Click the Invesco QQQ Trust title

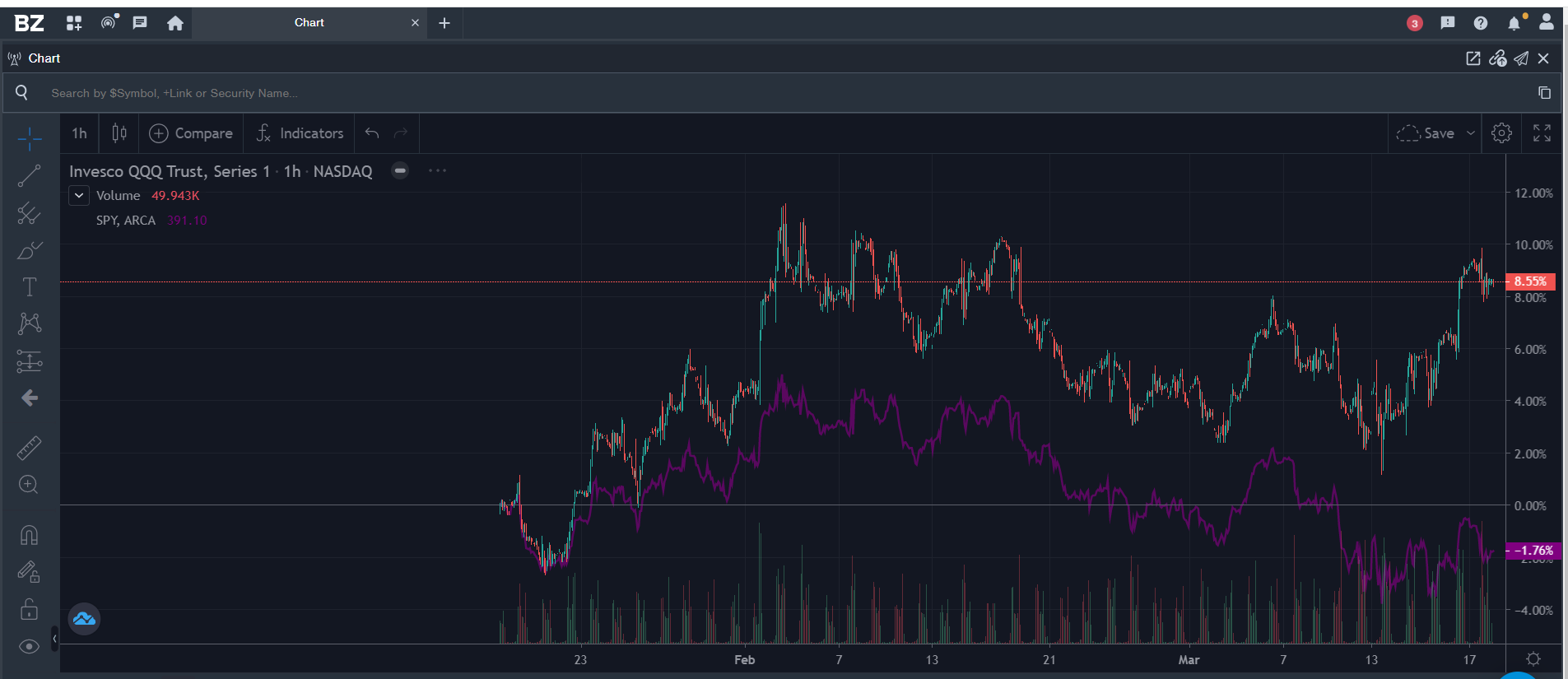coord(170,171)
